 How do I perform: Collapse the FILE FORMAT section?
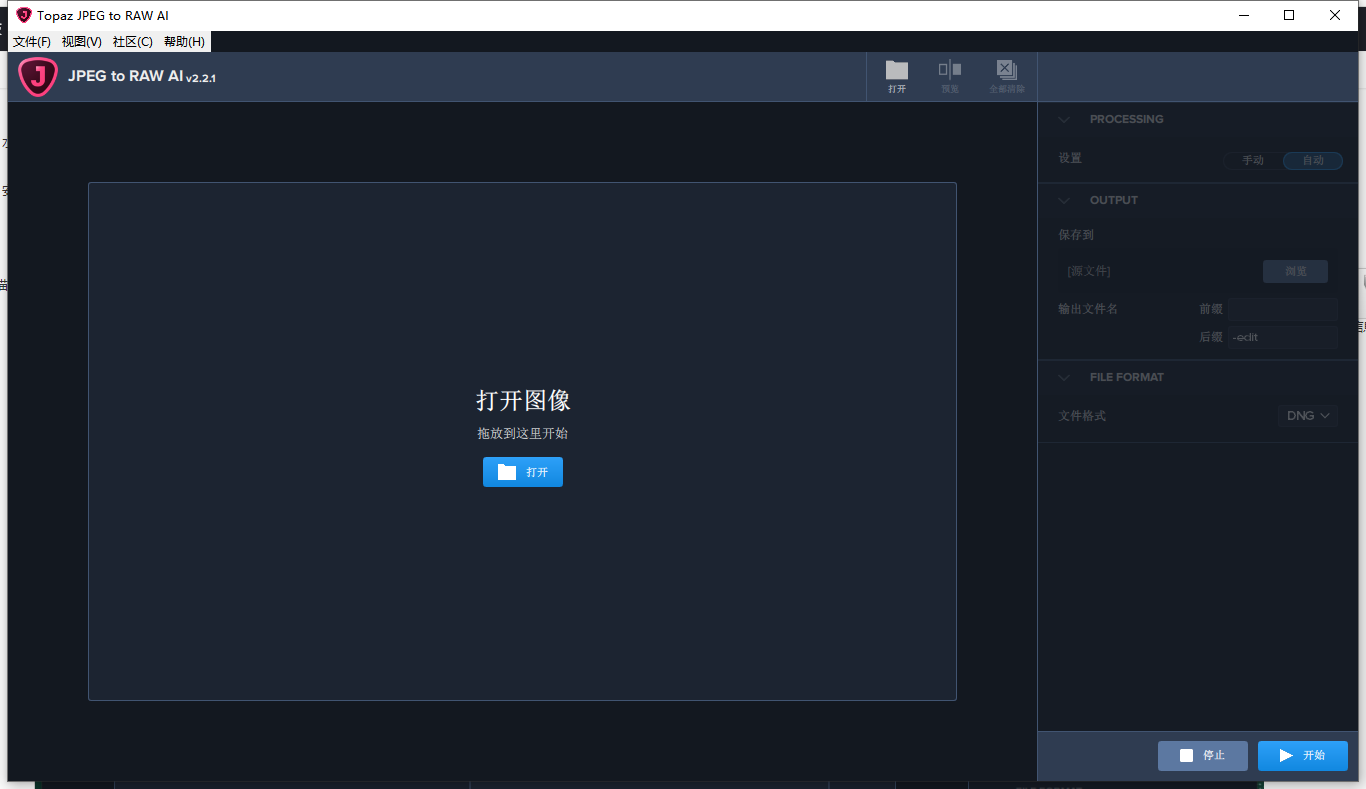point(1065,377)
